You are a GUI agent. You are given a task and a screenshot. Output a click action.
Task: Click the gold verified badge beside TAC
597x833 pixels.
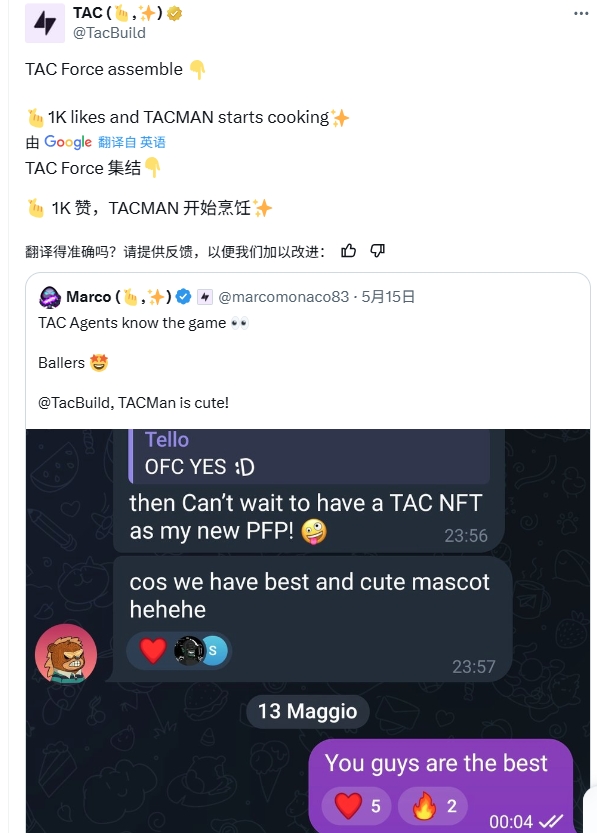[x=175, y=13]
